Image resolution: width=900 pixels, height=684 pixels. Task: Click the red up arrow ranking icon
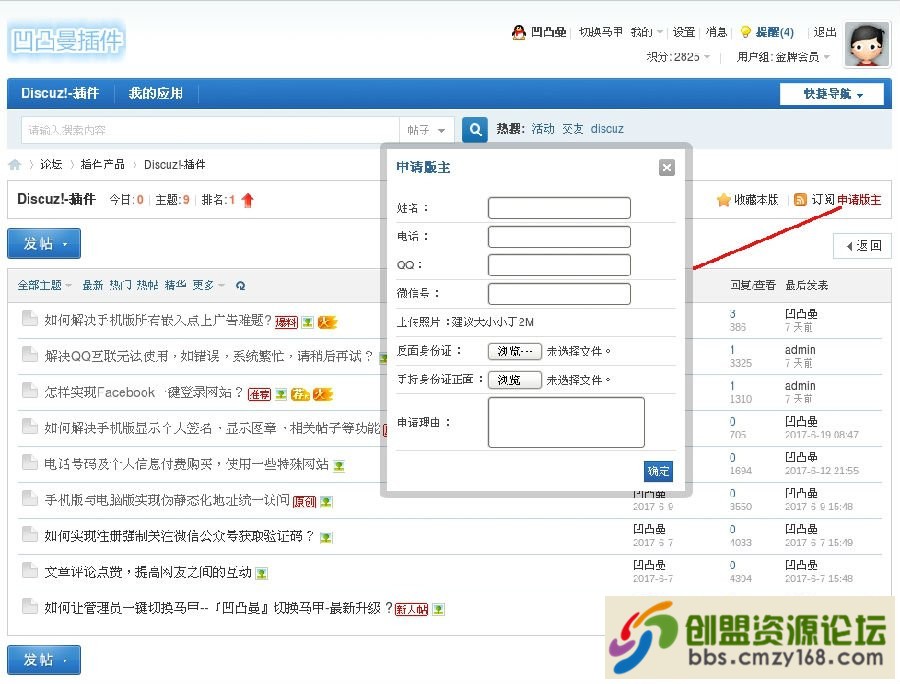[x=248, y=200]
